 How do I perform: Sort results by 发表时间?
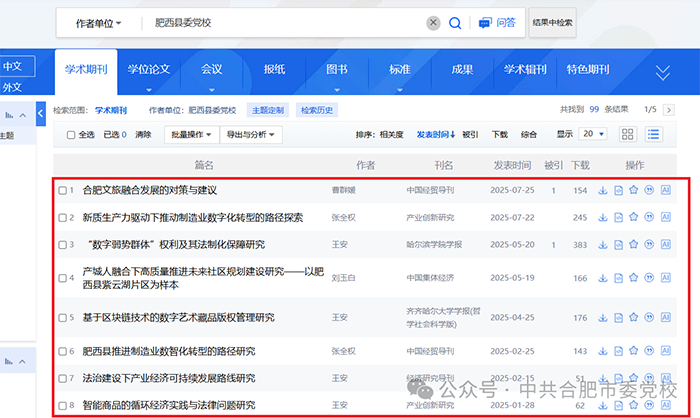click(436, 134)
